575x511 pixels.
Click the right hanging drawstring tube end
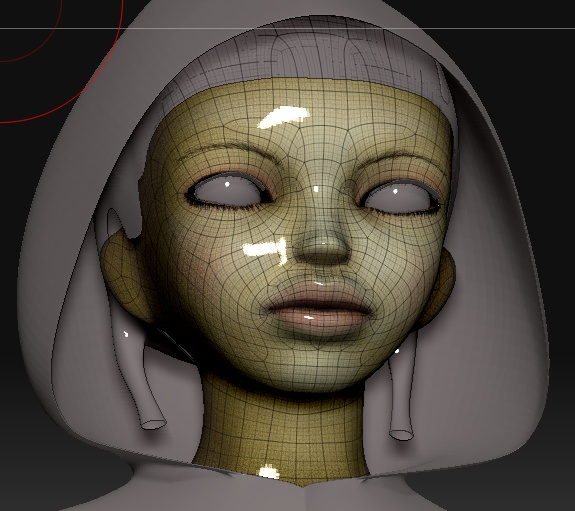coord(401,435)
